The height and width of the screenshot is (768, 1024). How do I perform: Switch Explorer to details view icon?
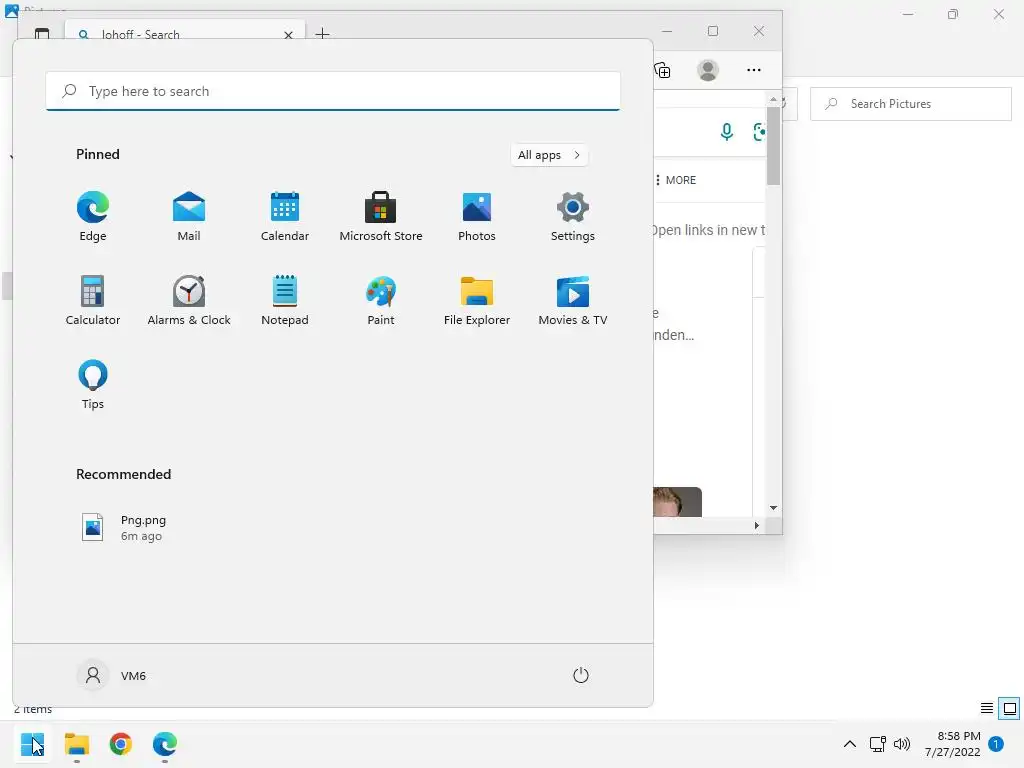(x=987, y=709)
